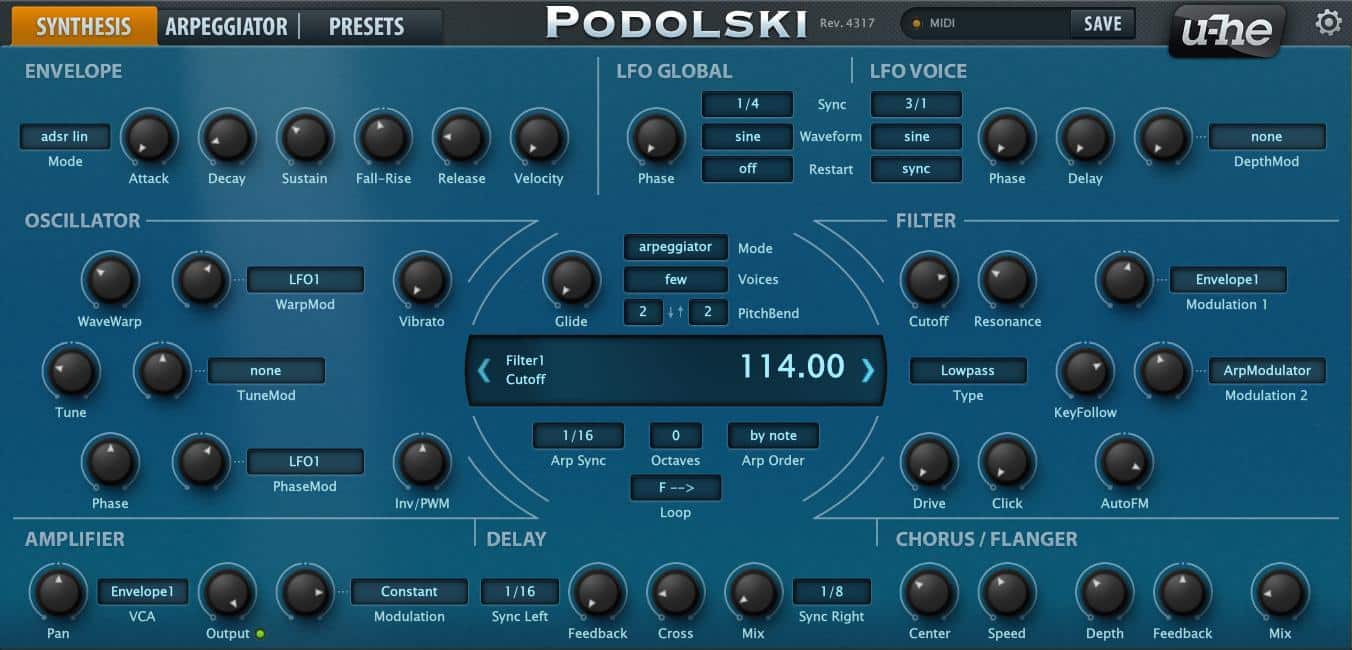Viewport: 1352px width, 650px height.
Task: Open the Voices 'few' selector
Action: pos(676,280)
